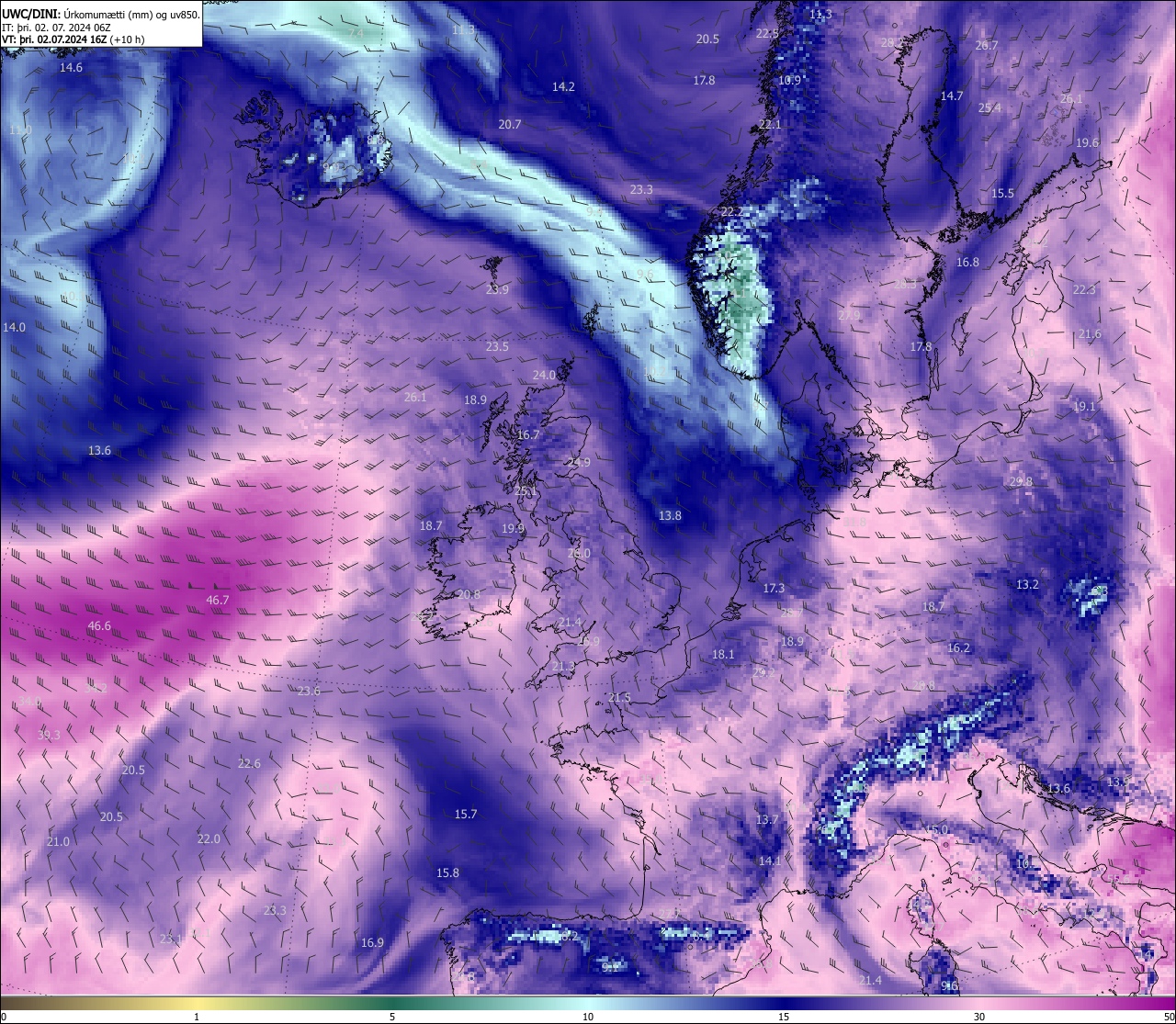Click the 20.7 value on the map

[510, 124]
